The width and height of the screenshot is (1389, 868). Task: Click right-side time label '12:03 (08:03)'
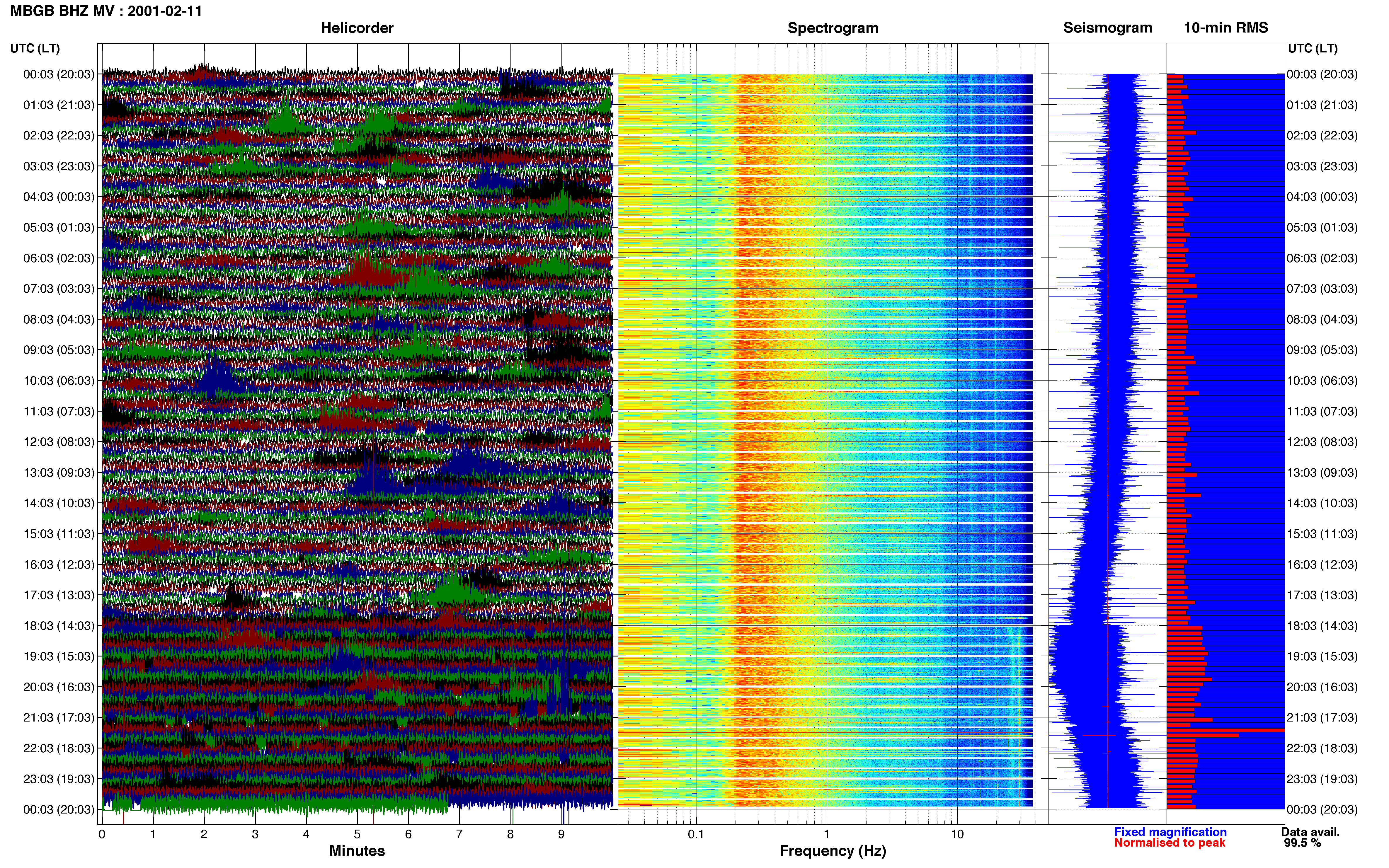pos(1322,442)
